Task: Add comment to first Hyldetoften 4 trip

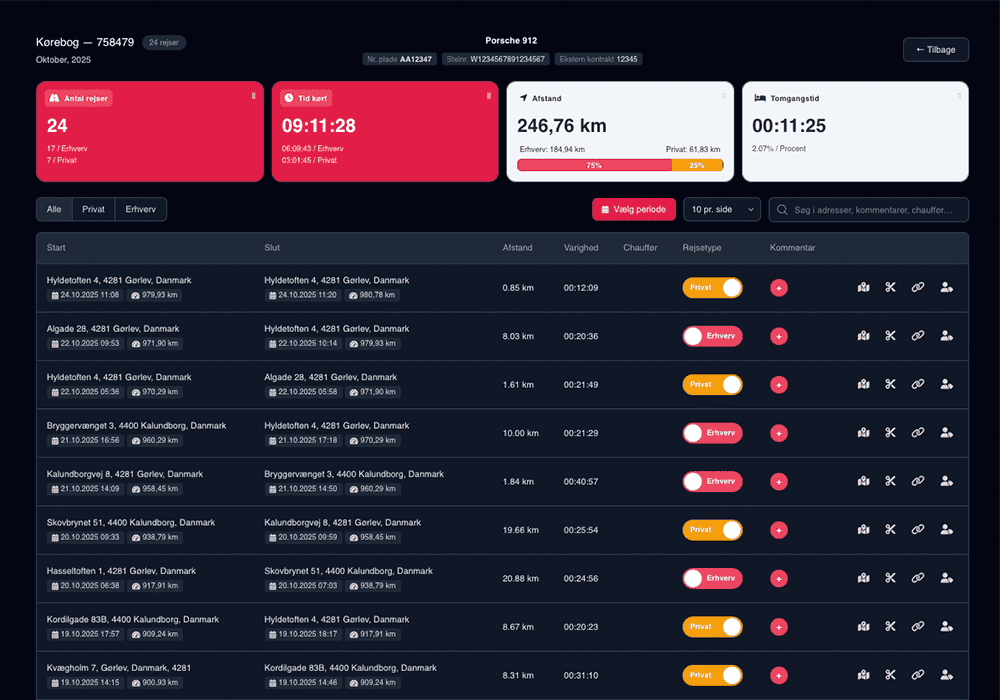Action: point(779,288)
